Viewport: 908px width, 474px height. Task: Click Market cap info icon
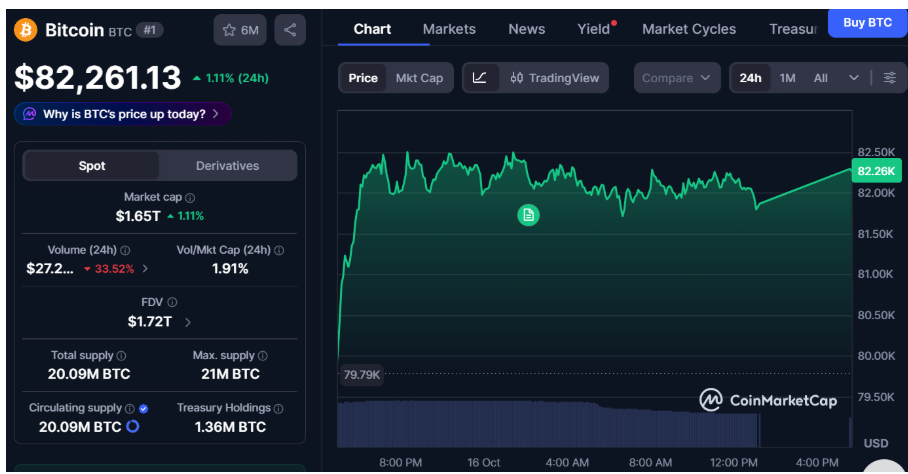pos(190,198)
